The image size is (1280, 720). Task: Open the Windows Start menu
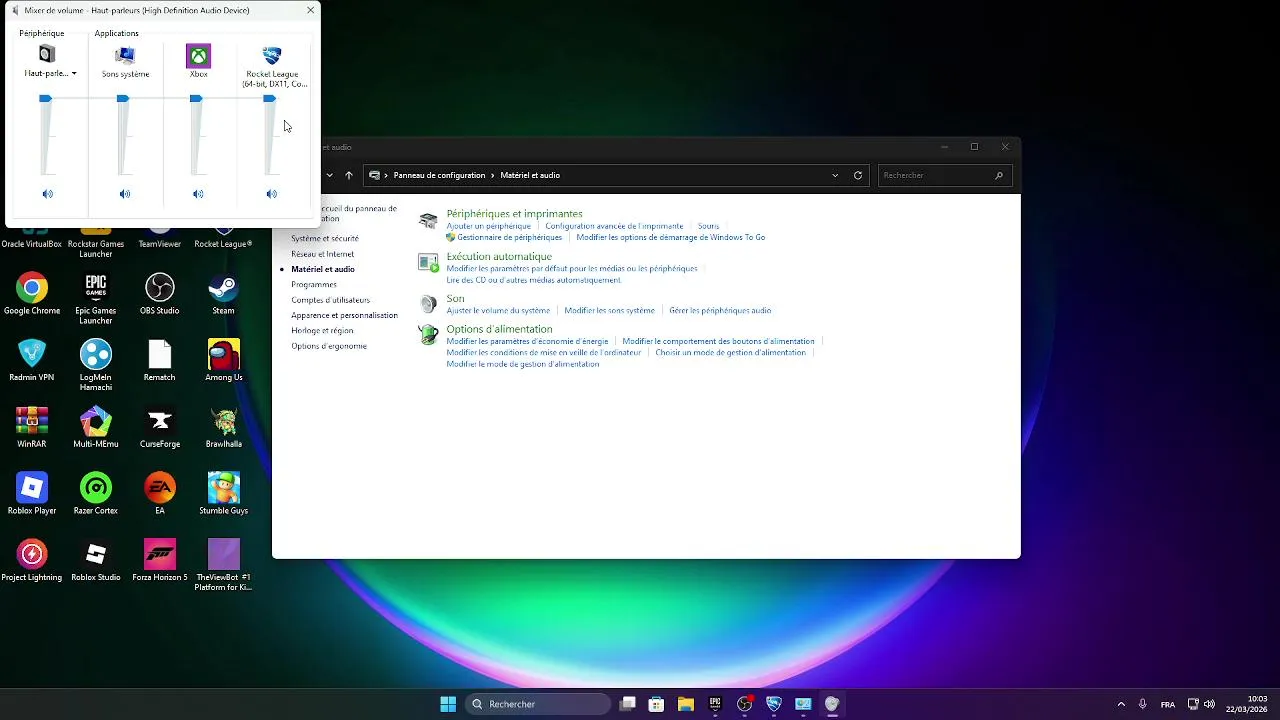(448, 704)
